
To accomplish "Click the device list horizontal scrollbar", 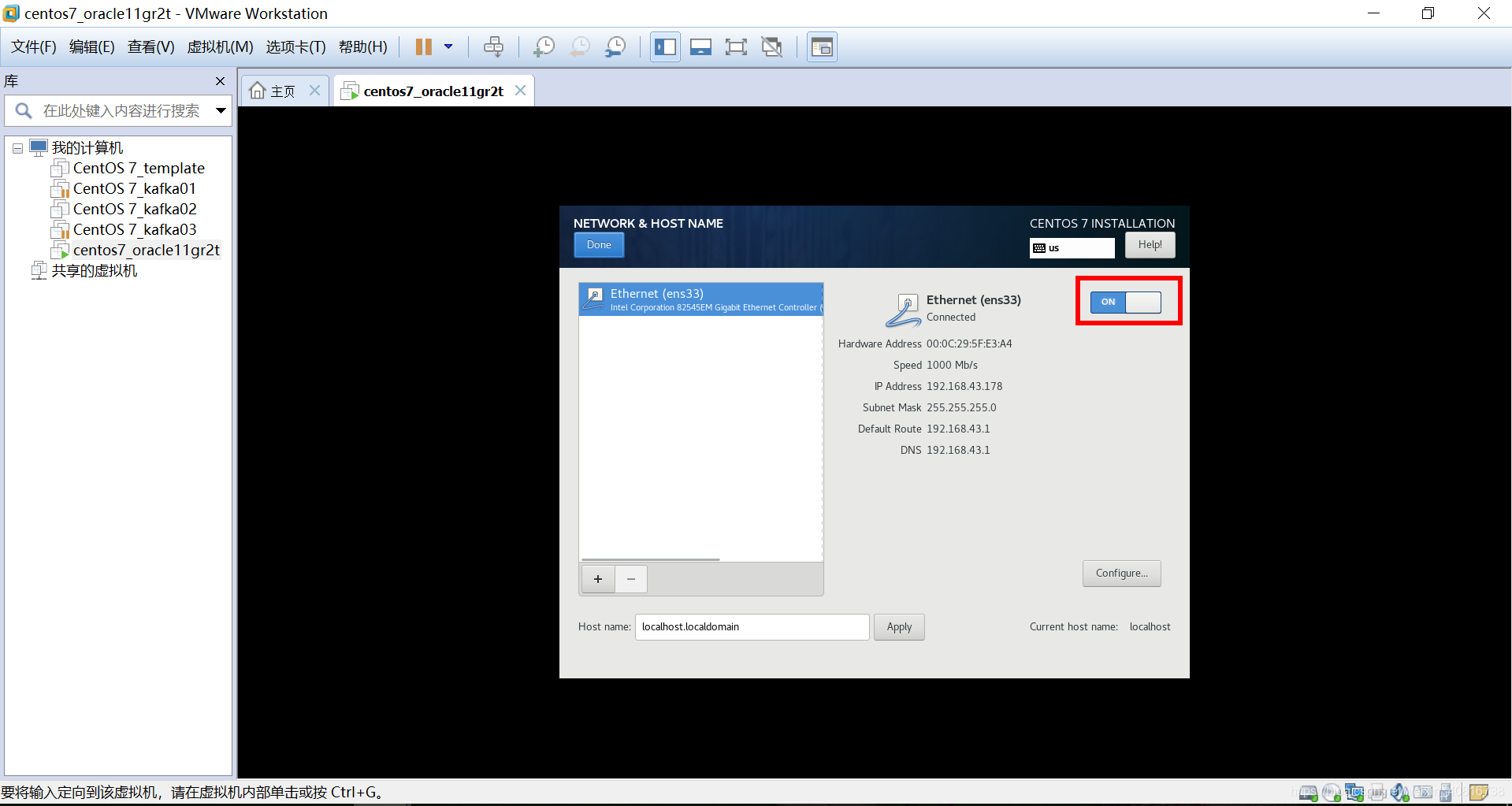I will point(651,559).
